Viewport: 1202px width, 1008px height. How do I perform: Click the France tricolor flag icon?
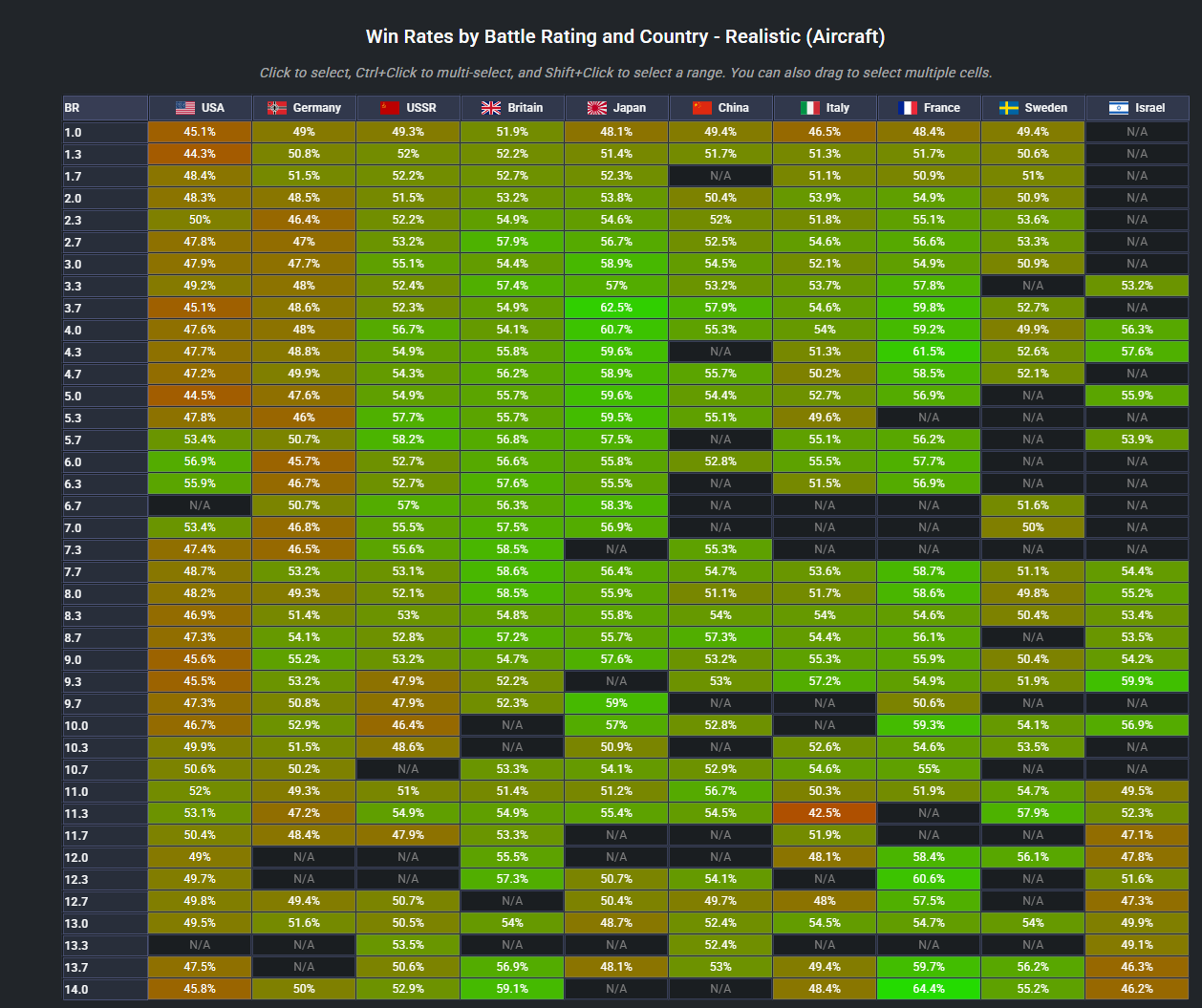click(908, 108)
